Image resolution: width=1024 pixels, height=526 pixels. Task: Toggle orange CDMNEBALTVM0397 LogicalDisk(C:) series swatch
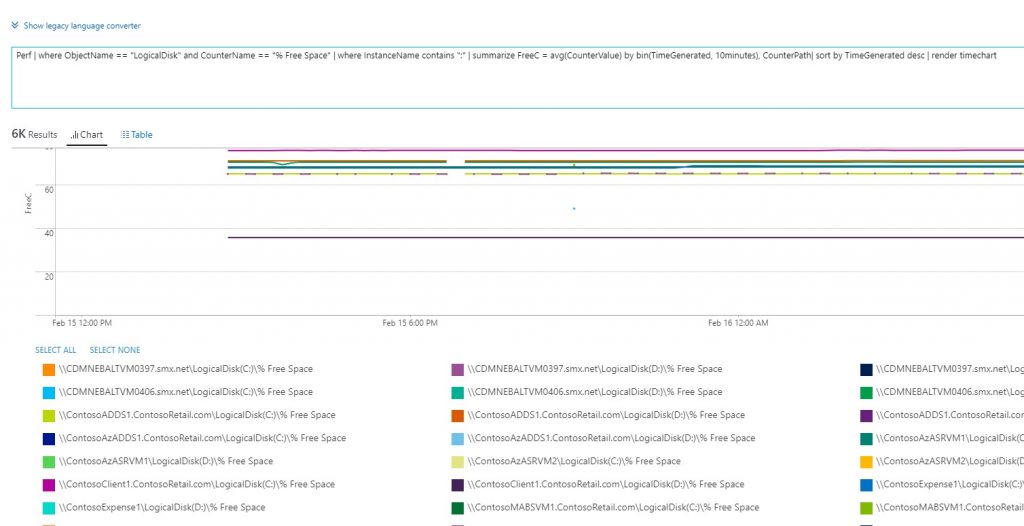click(x=49, y=369)
